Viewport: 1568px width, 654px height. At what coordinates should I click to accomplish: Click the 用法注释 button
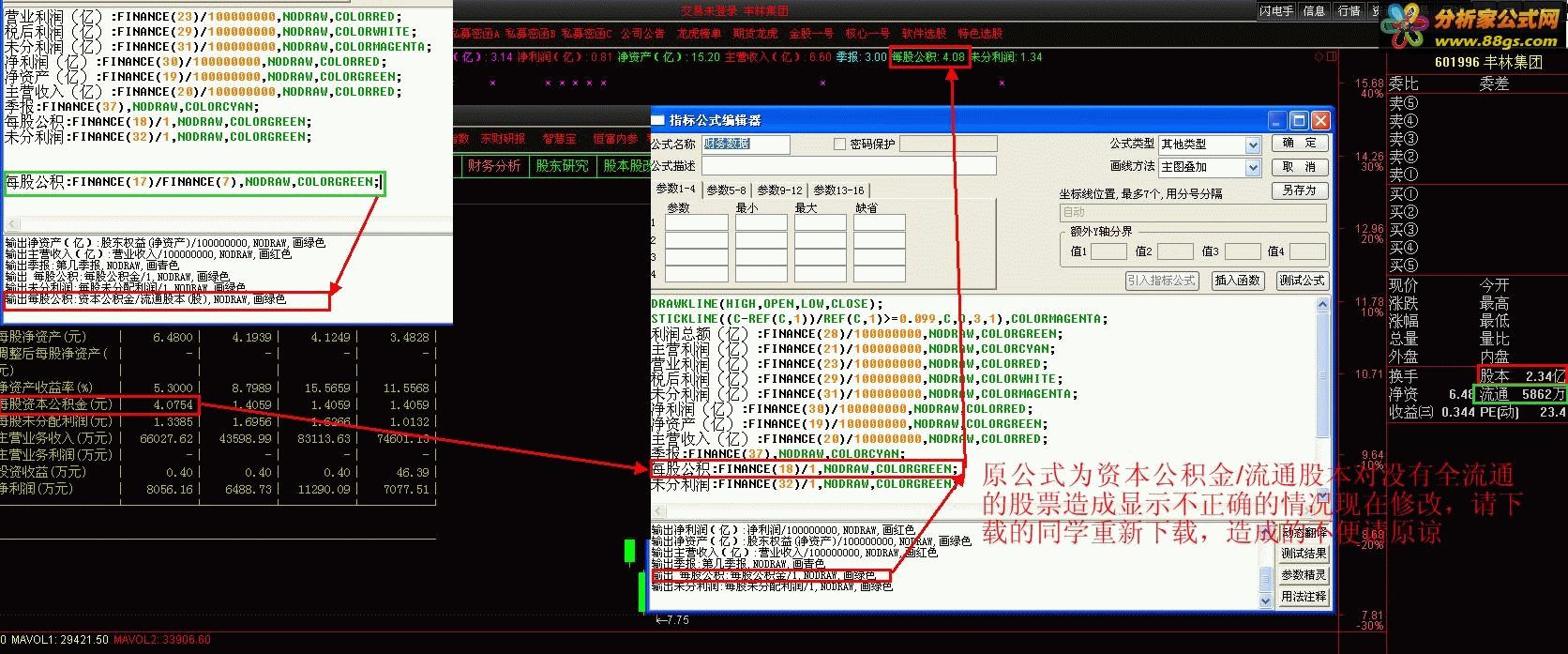coord(1304,597)
